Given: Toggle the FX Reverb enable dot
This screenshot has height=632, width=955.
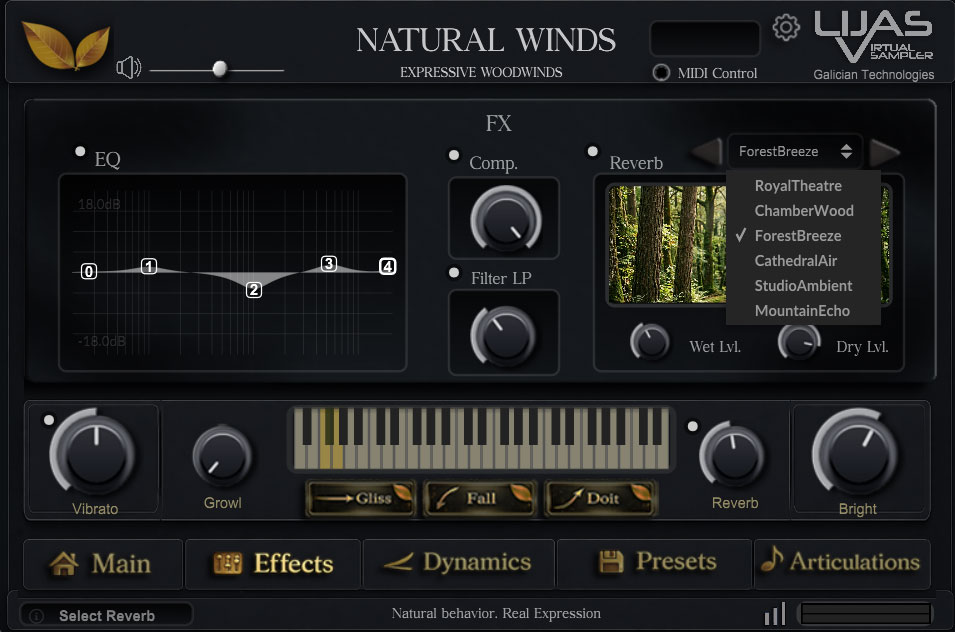Looking at the screenshot, I should click(x=593, y=151).
